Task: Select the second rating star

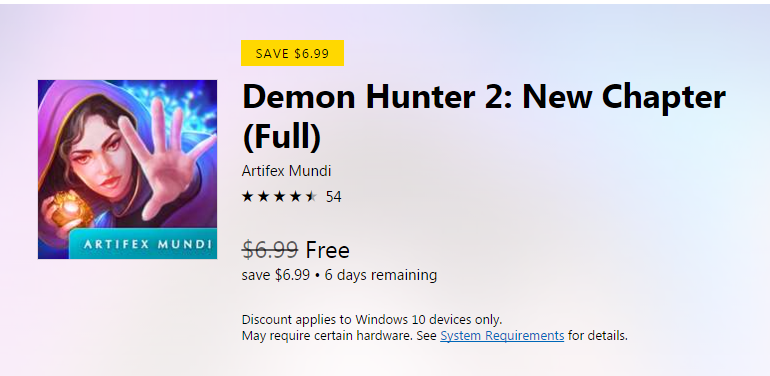Action: 263,197
